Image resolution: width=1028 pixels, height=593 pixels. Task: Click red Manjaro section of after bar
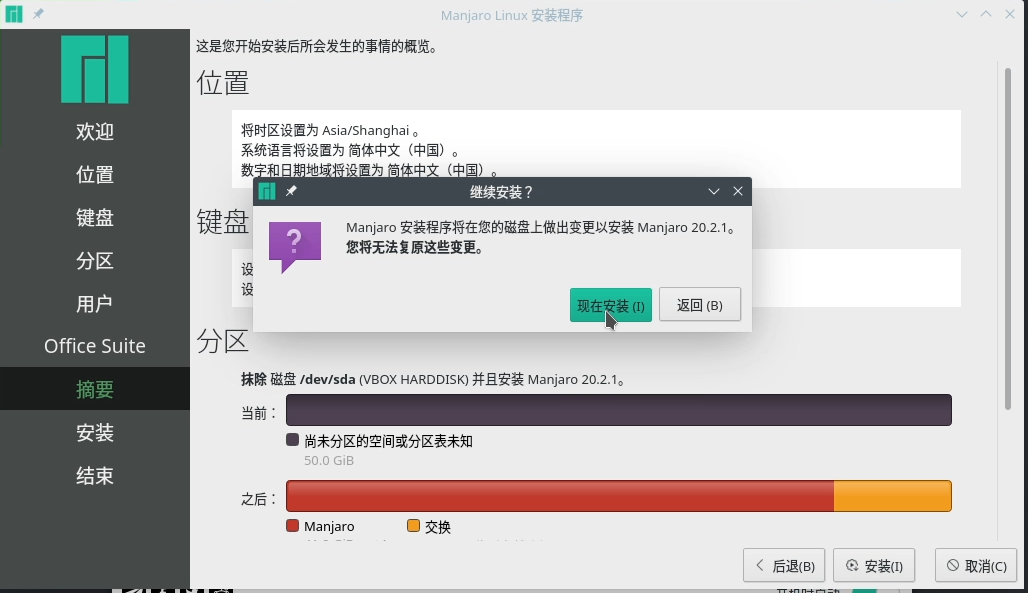pyautogui.click(x=560, y=496)
